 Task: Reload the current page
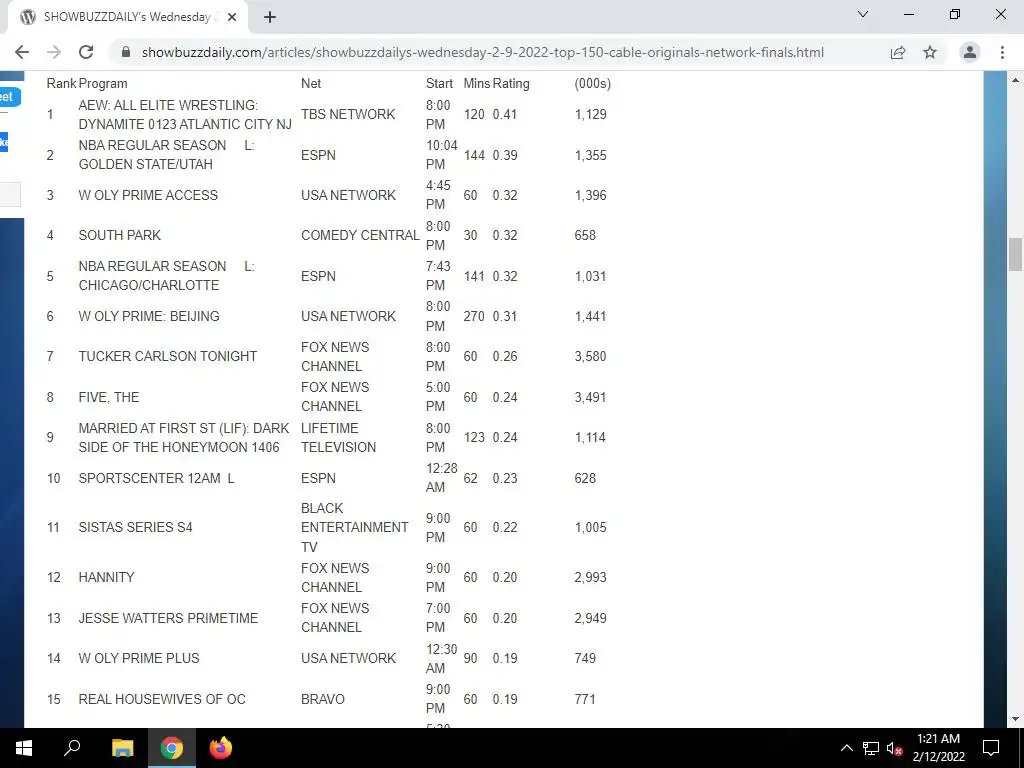86,52
